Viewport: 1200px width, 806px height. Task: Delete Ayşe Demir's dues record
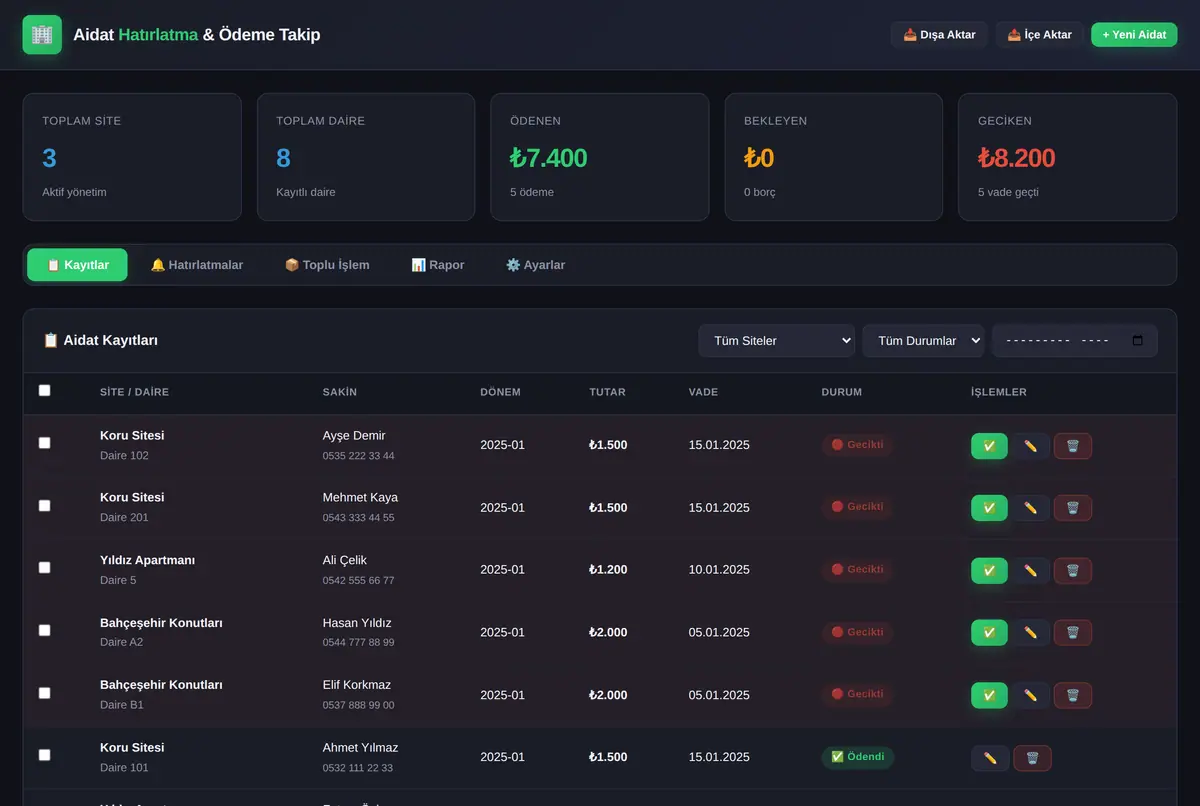(1073, 446)
